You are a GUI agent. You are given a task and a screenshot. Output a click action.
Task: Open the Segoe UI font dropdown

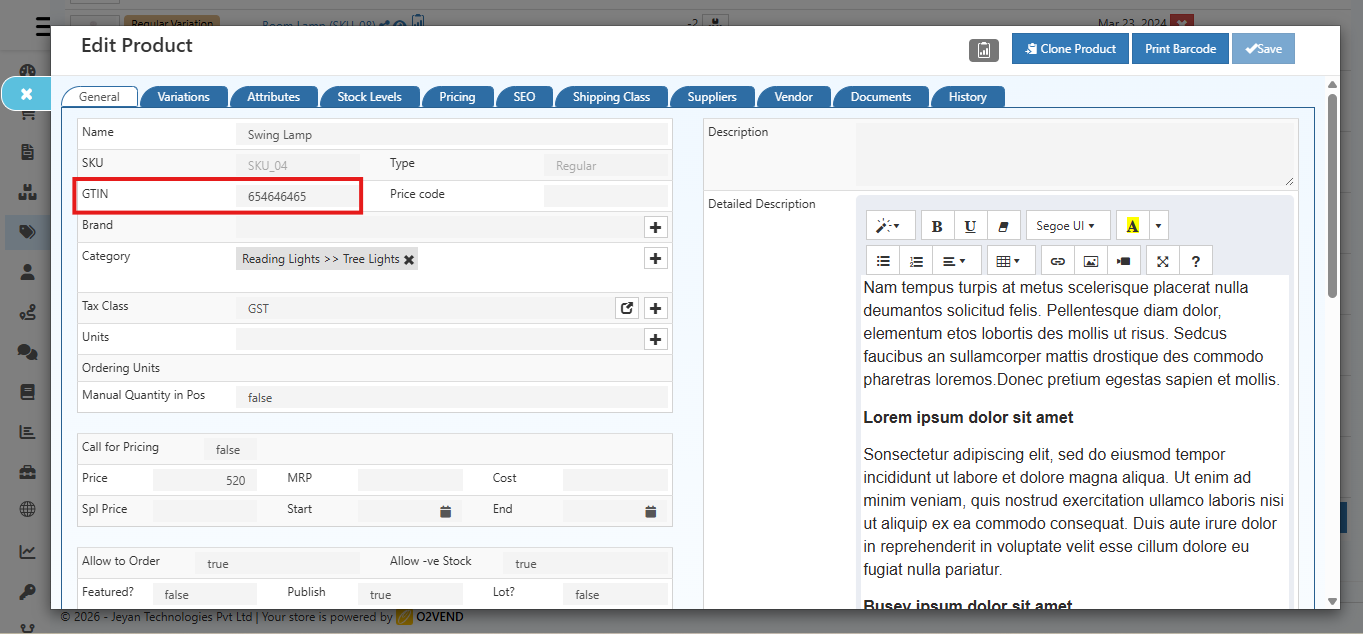[x=1066, y=226]
